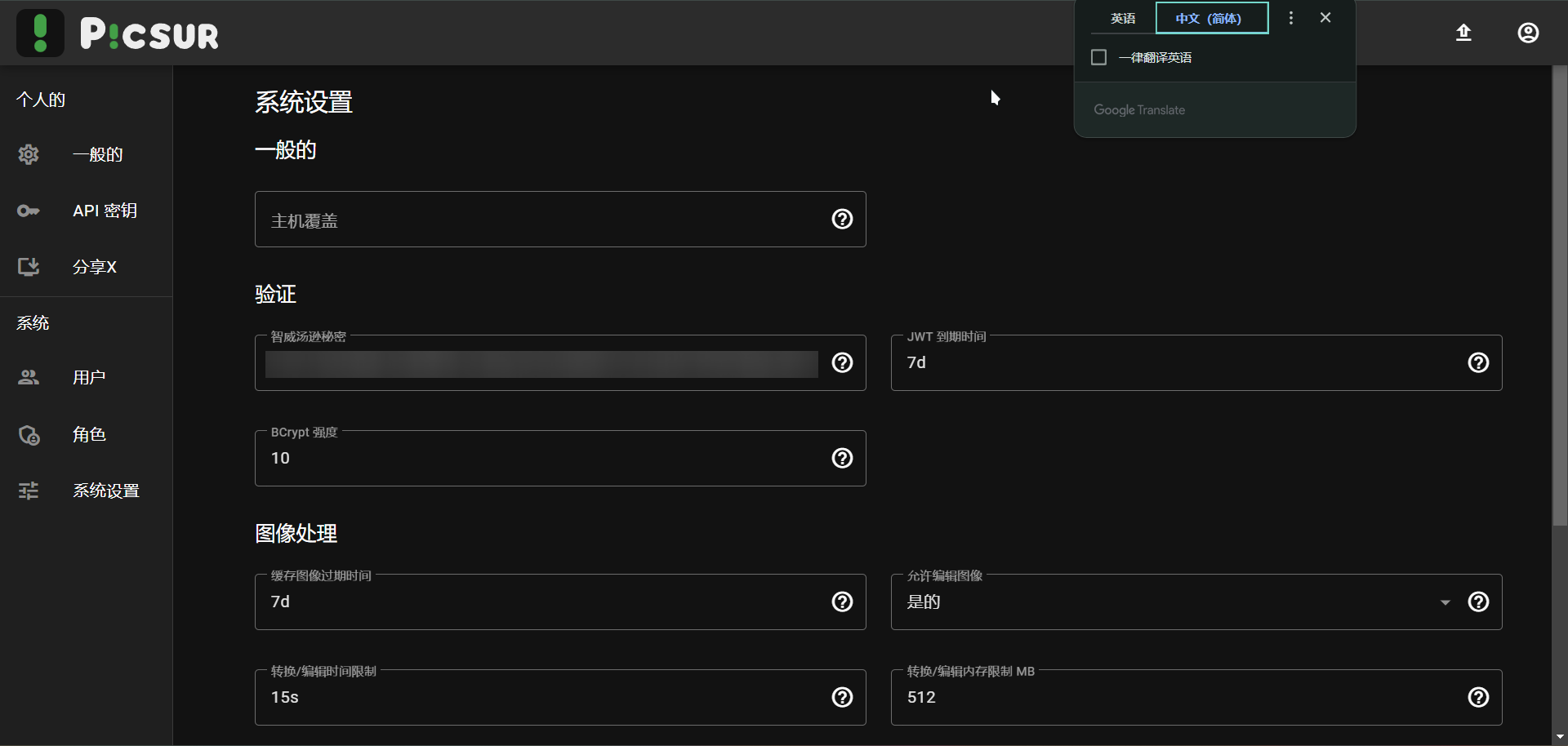This screenshot has width=1568, height=746.
Task: Click the key icon beside API 密钥
Action: [29, 211]
